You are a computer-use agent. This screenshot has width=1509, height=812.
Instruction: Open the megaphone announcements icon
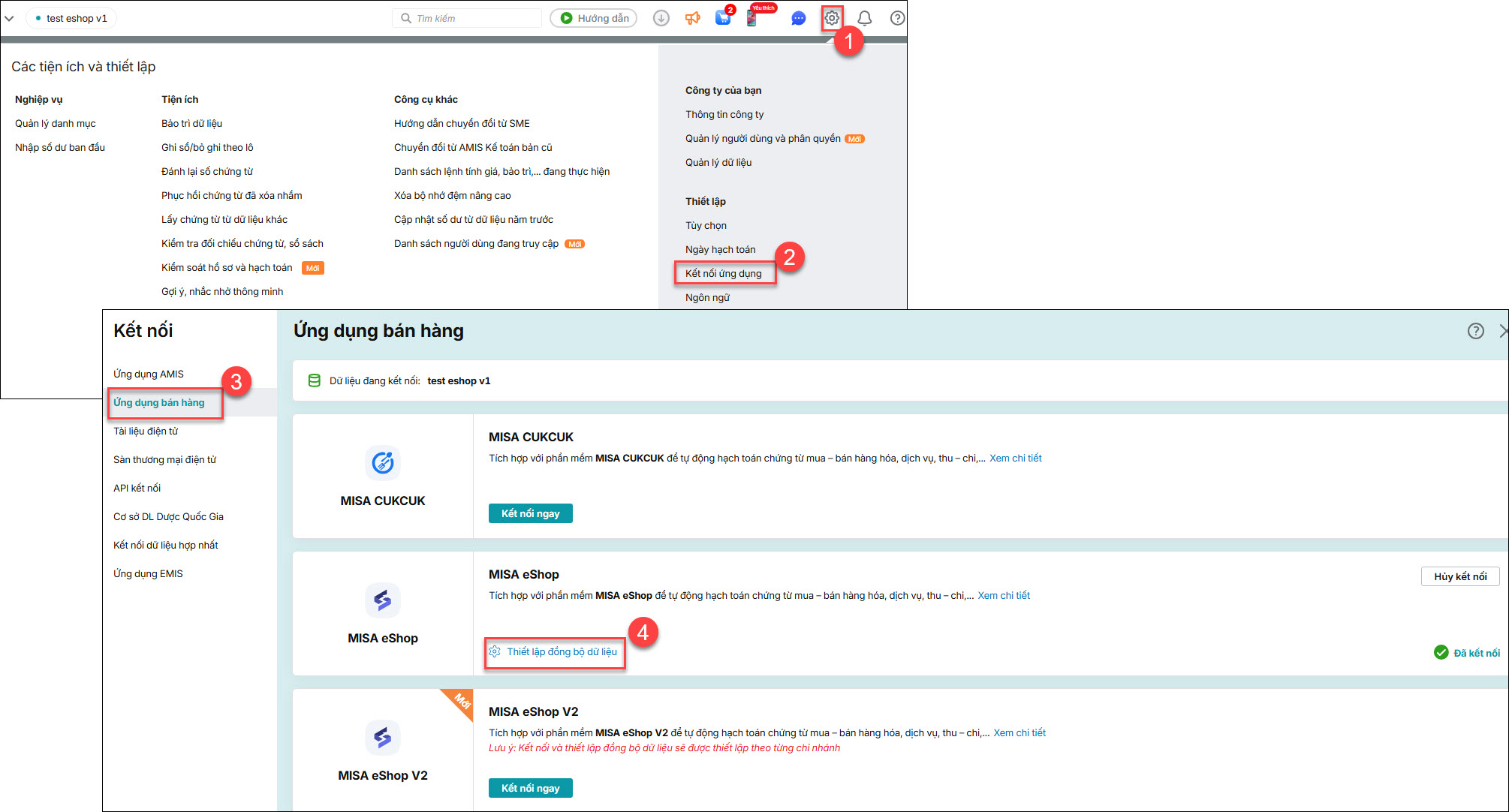[692, 18]
